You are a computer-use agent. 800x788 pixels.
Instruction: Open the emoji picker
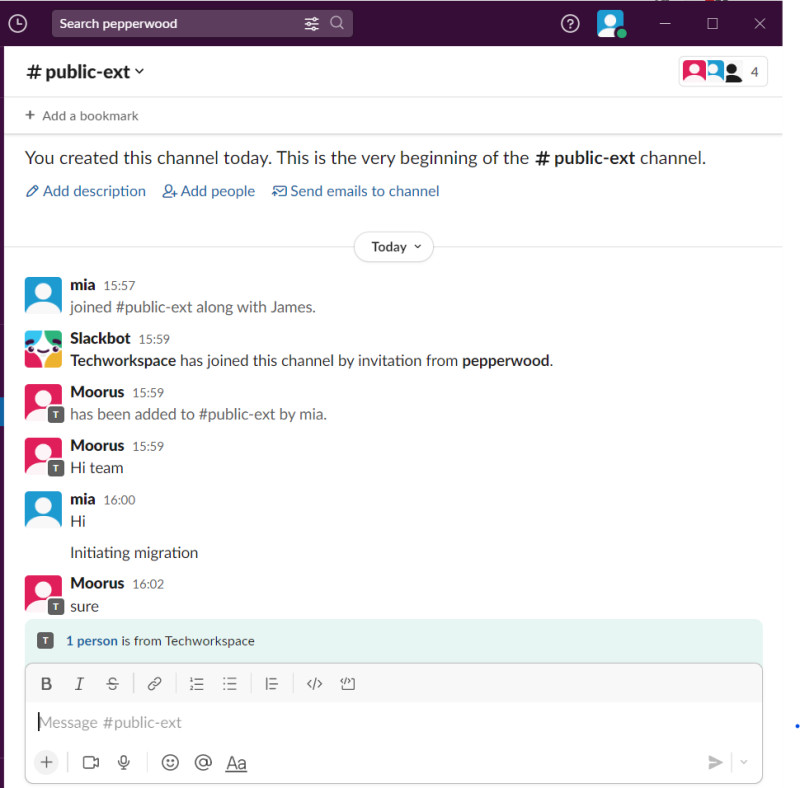170,762
